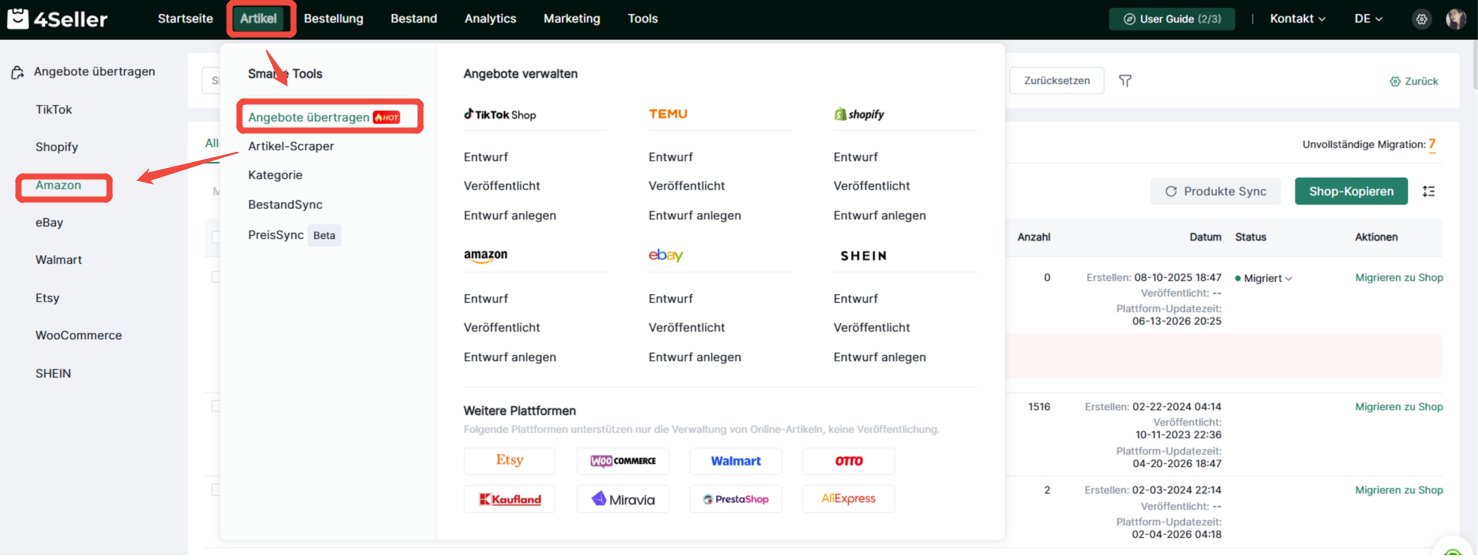Viewport: 1478px width, 560px height.
Task: Open BestandSync
Action: click(x=285, y=204)
